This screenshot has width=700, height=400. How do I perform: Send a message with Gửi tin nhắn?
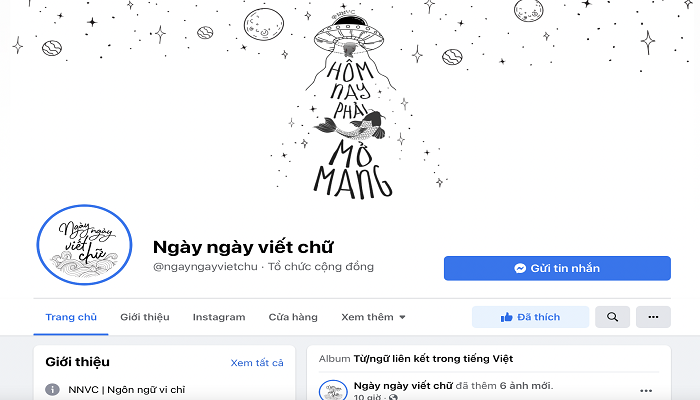[x=557, y=268]
